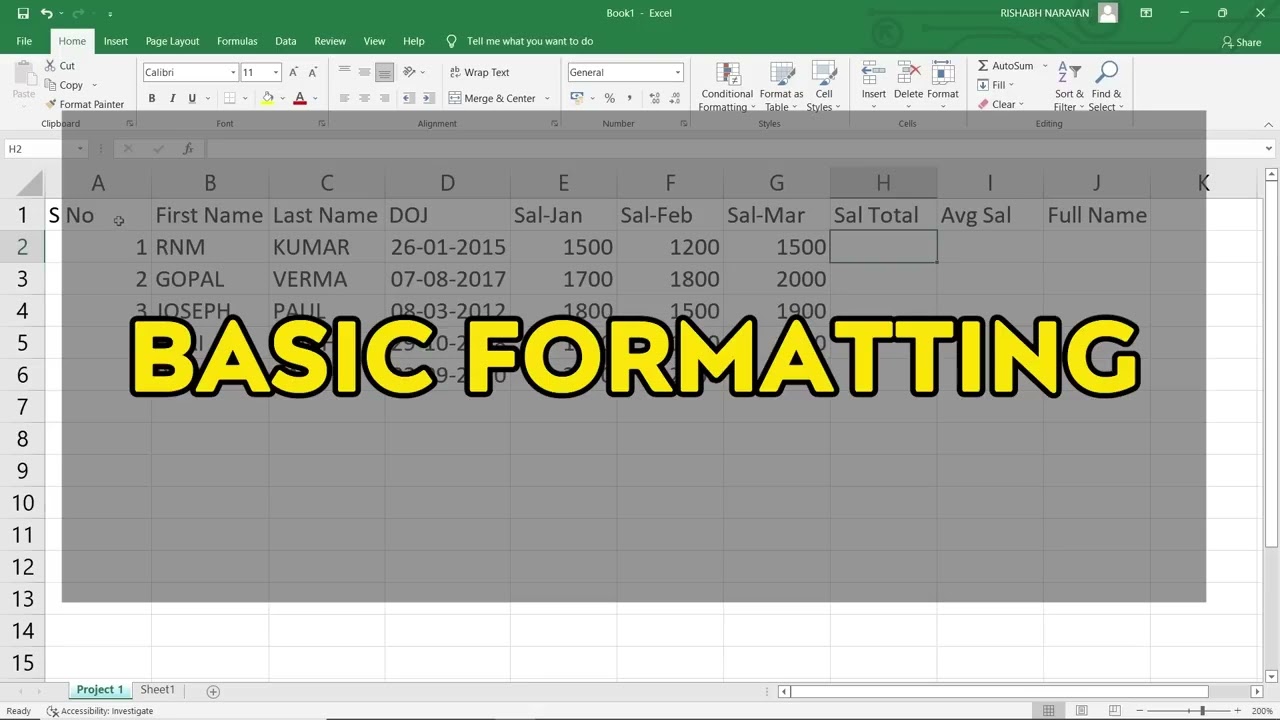Open the Fill dropdown

click(996, 85)
